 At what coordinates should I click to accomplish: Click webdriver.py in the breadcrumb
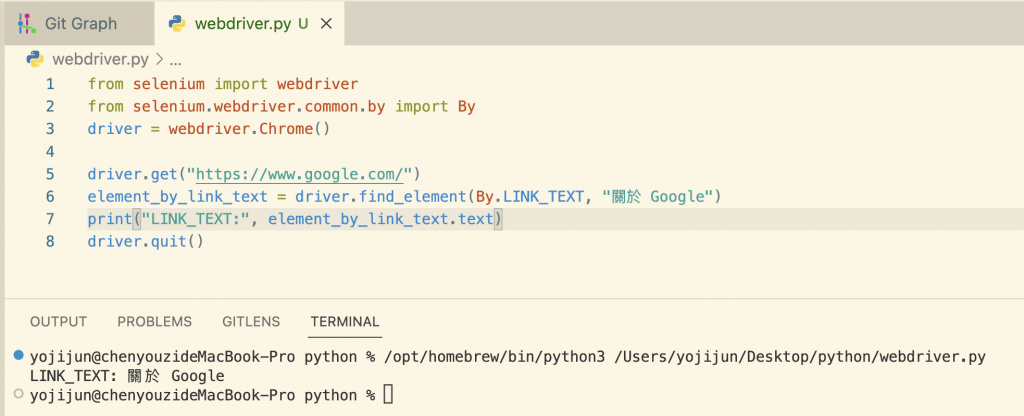click(100, 60)
